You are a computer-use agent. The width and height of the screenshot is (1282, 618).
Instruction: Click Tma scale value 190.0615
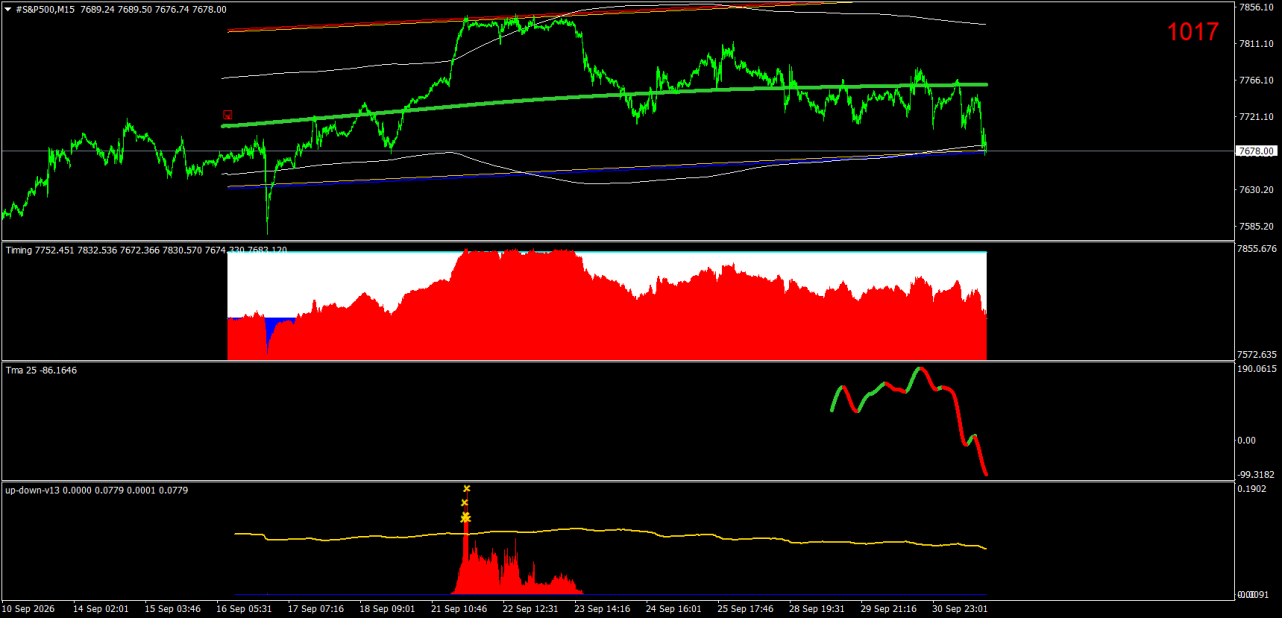(x=1257, y=368)
